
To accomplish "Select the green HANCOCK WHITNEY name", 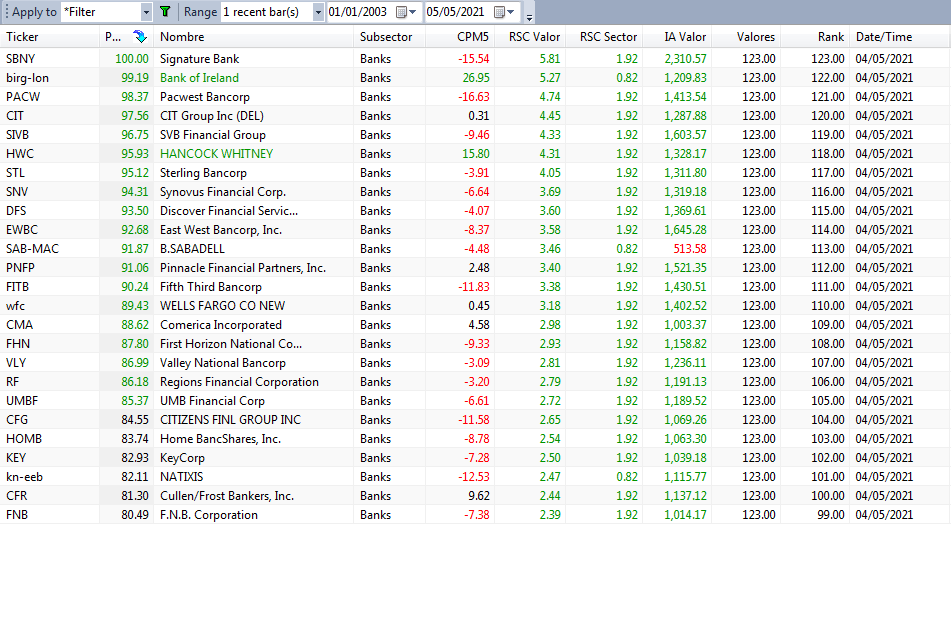I will [x=217, y=153].
